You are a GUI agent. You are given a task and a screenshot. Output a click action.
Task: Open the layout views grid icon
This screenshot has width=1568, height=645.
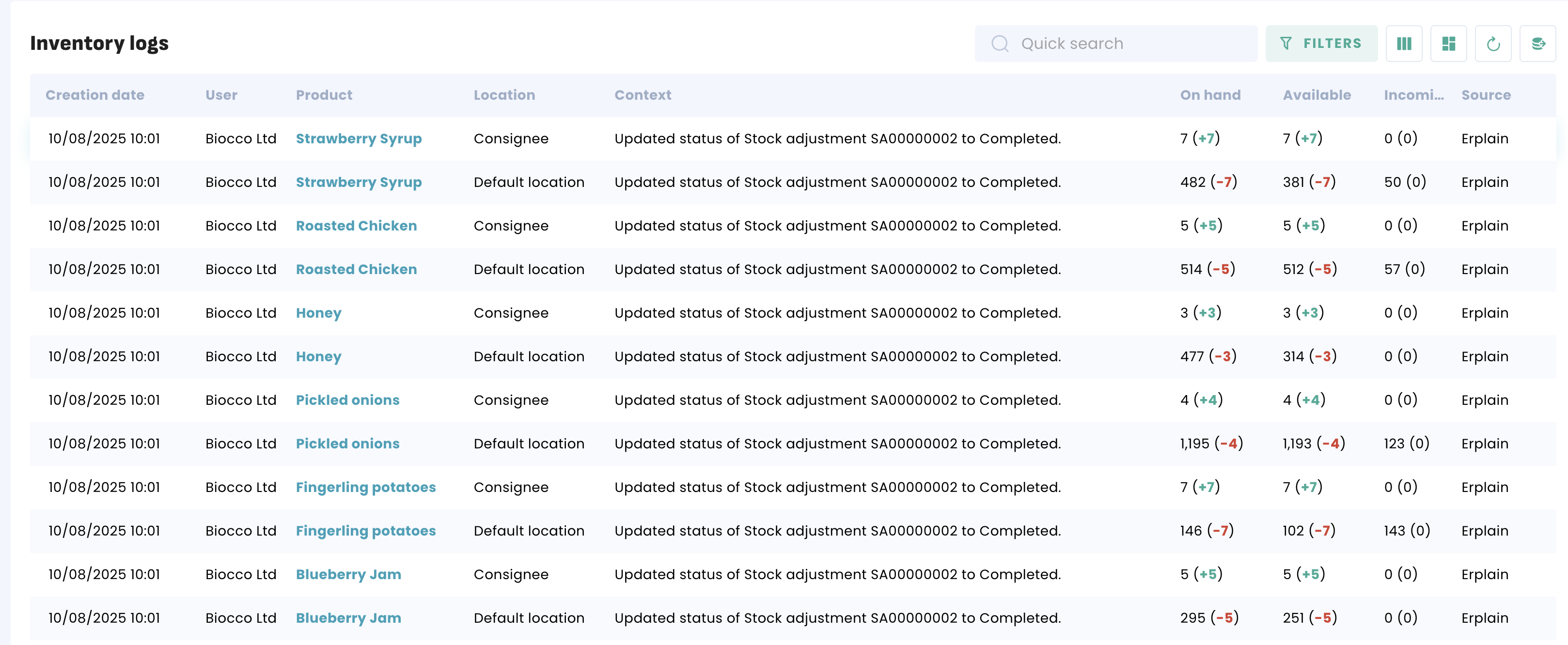1448,44
